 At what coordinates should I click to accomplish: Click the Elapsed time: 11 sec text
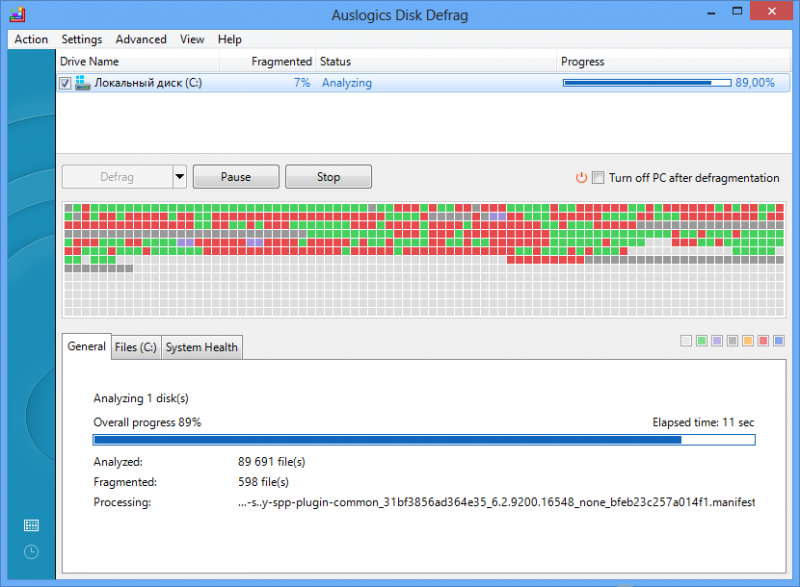(x=703, y=422)
